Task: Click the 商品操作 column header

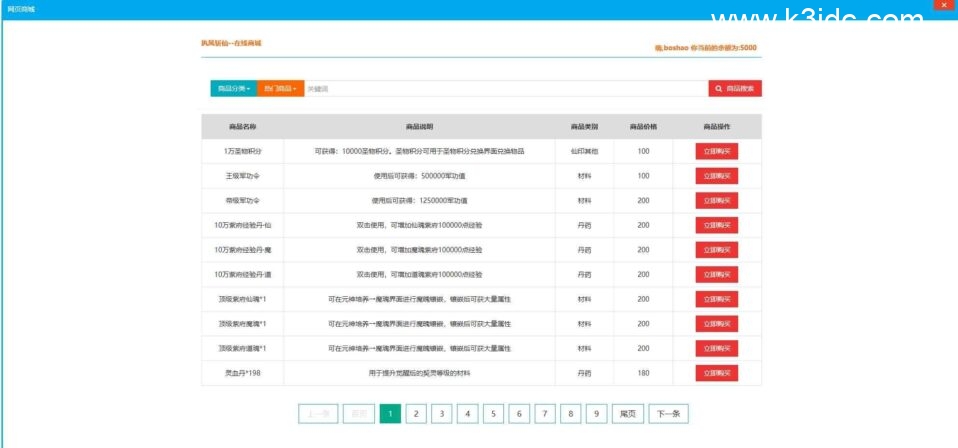Action: [x=717, y=127]
